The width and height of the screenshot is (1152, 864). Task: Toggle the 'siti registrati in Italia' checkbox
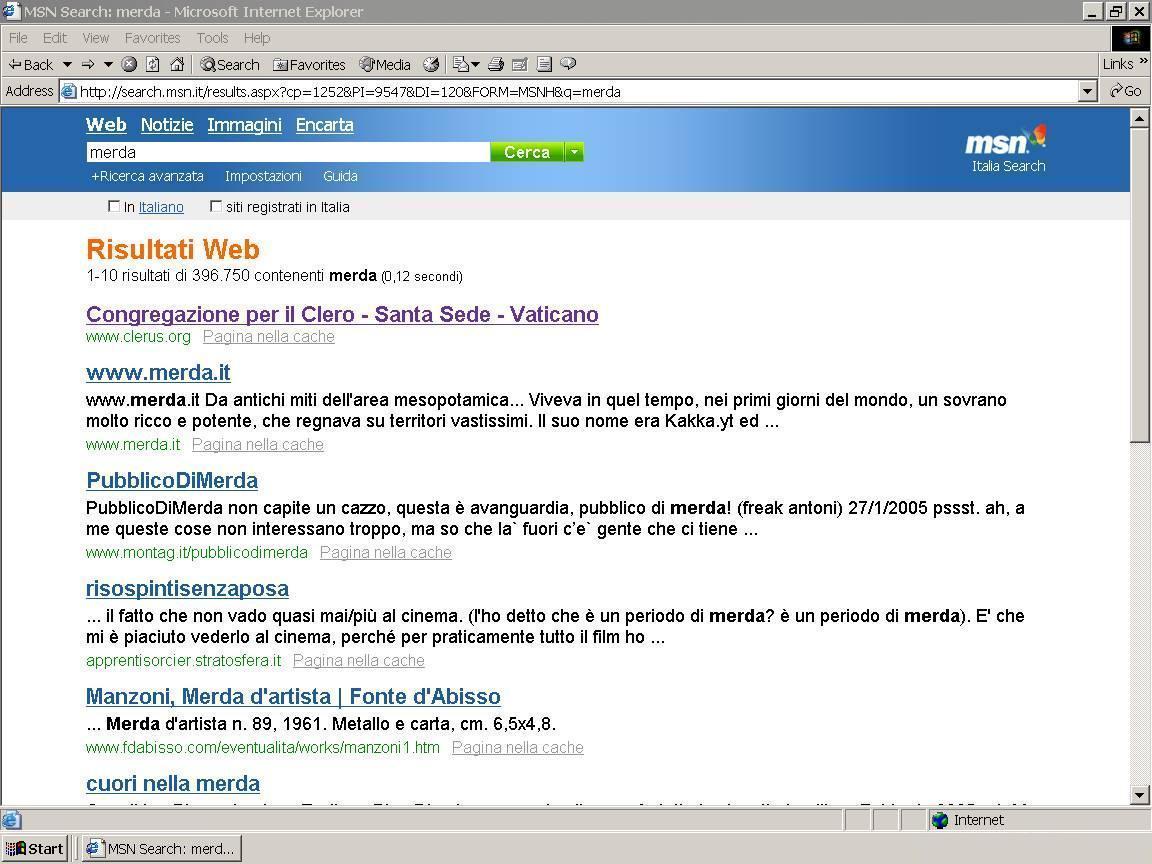216,206
